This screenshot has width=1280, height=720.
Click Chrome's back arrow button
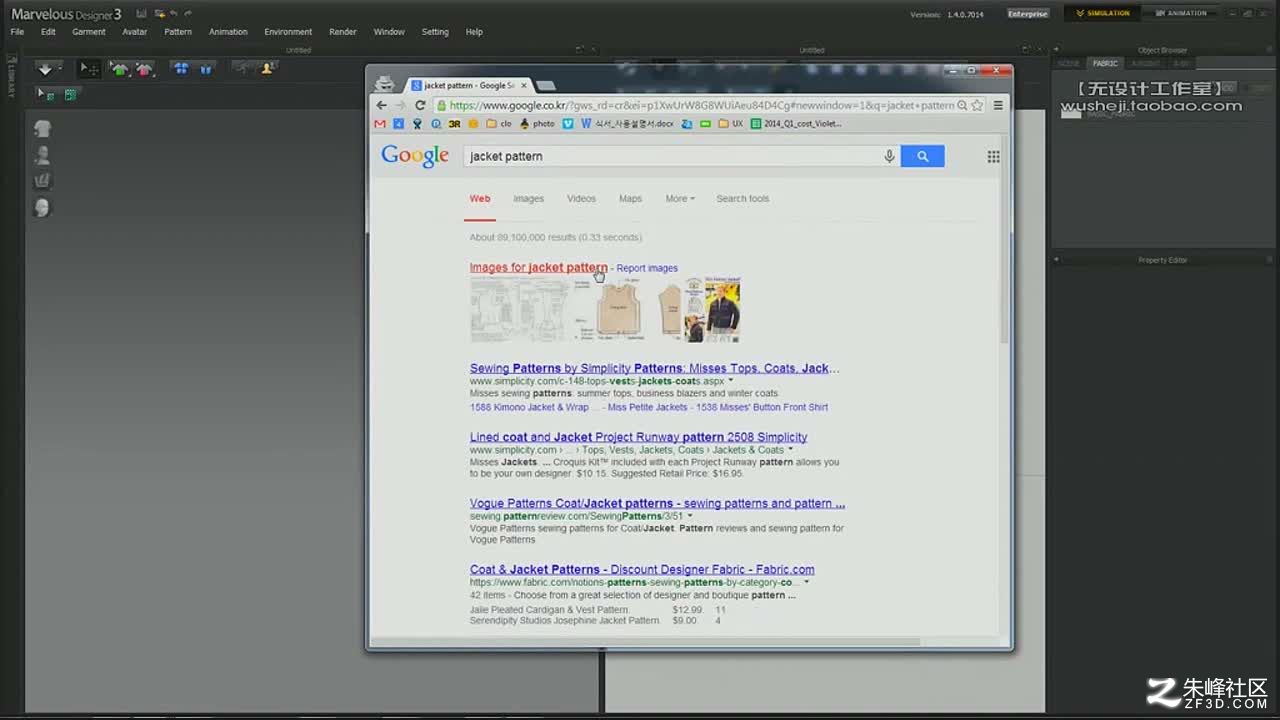381,105
